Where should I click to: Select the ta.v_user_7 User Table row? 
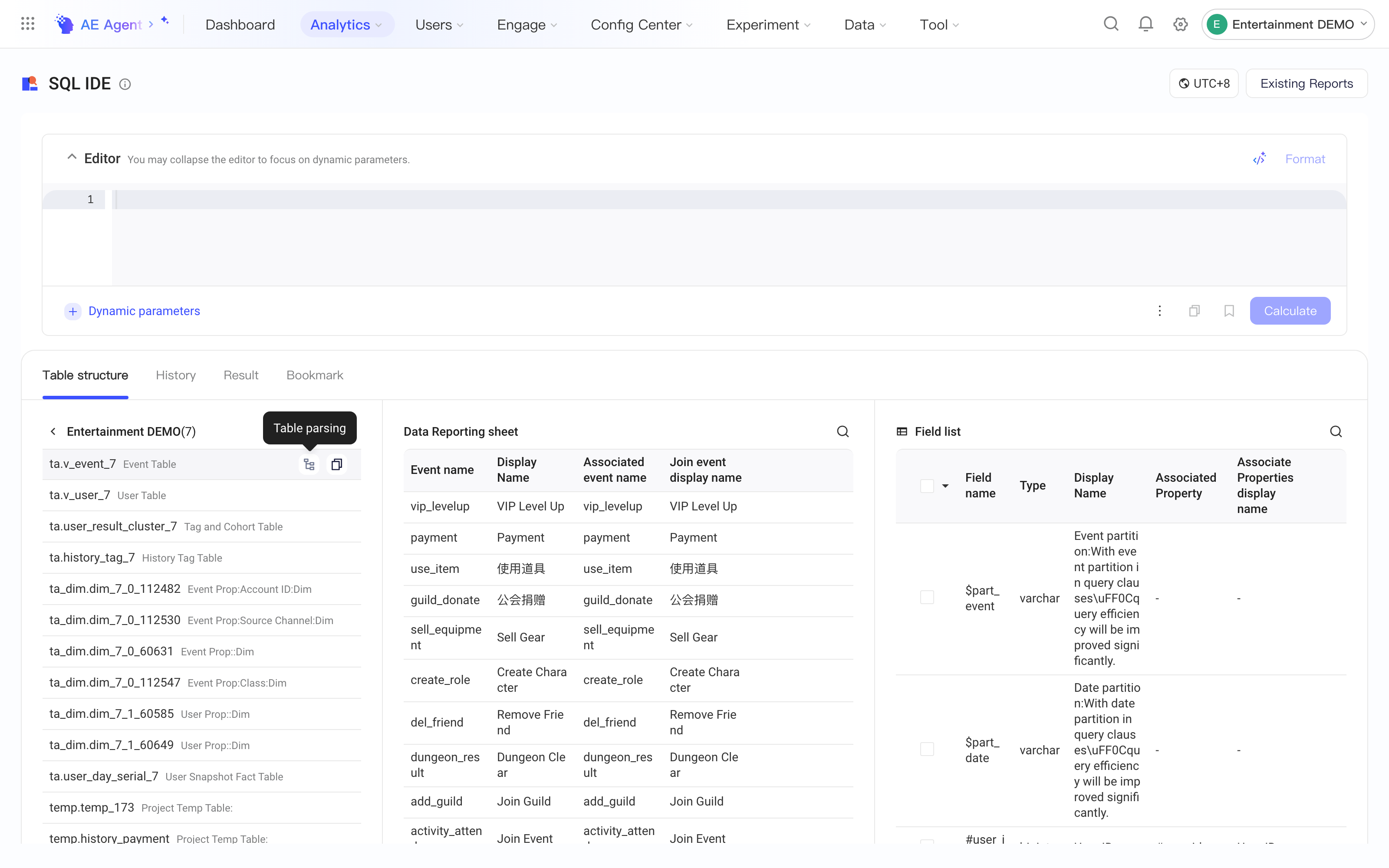[201, 496]
